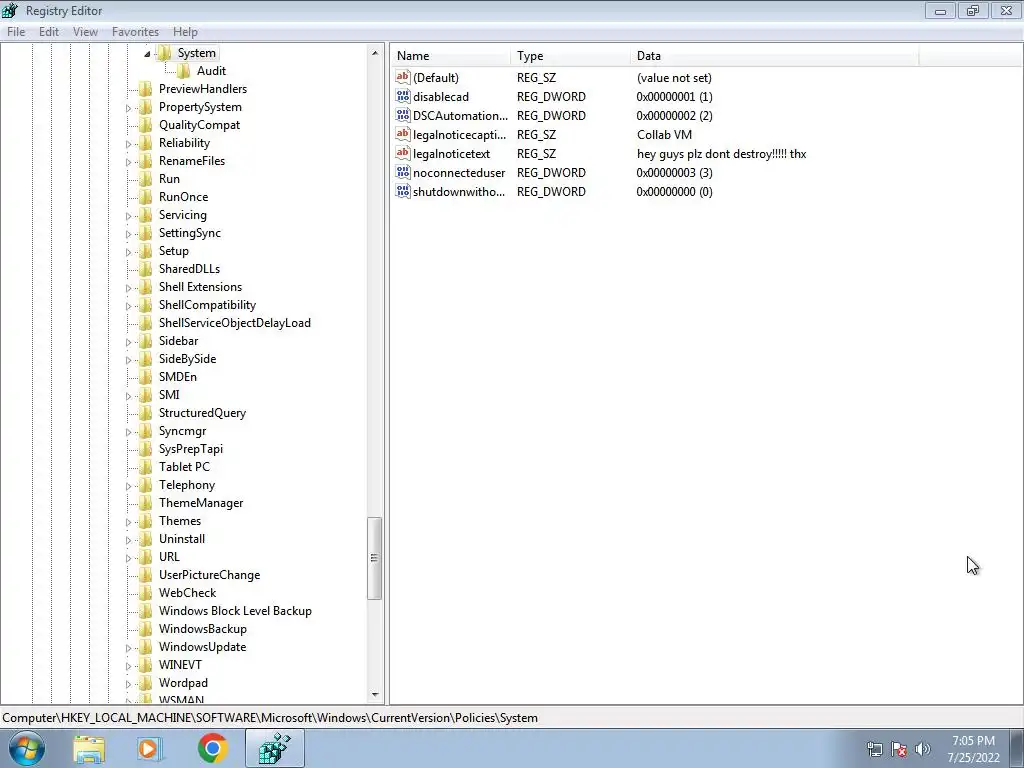Click the PreviewHandlers folder icon
The height and width of the screenshot is (768, 1024).
click(x=146, y=89)
